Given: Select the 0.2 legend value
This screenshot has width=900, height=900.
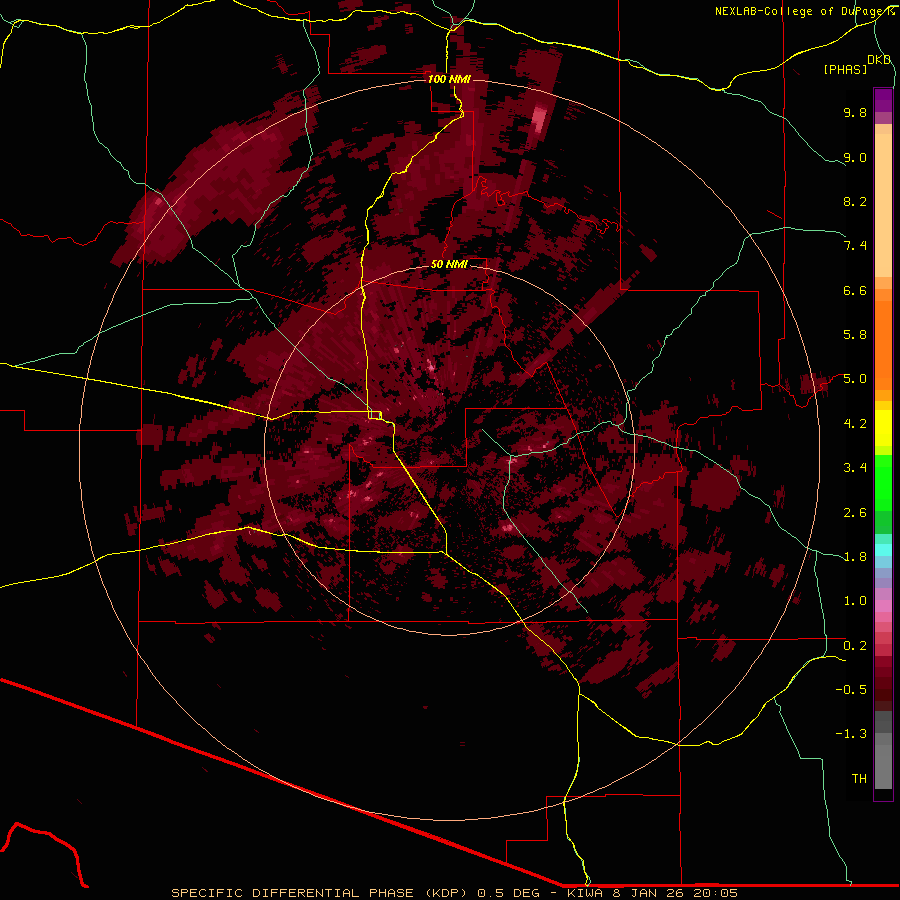Looking at the screenshot, I should point(855,646).
